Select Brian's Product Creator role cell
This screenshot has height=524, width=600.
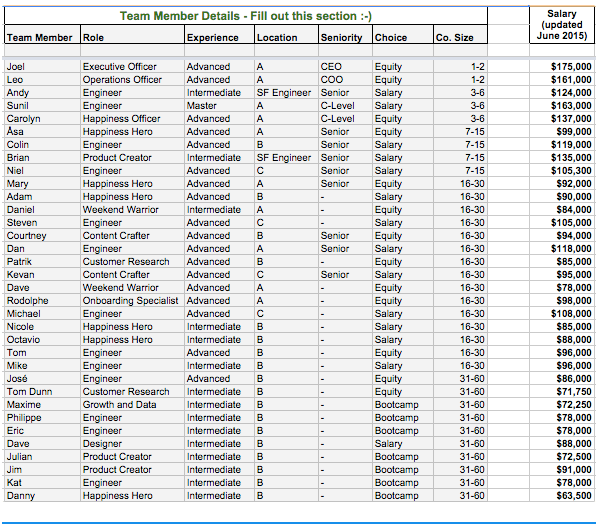tap(132, 158)
